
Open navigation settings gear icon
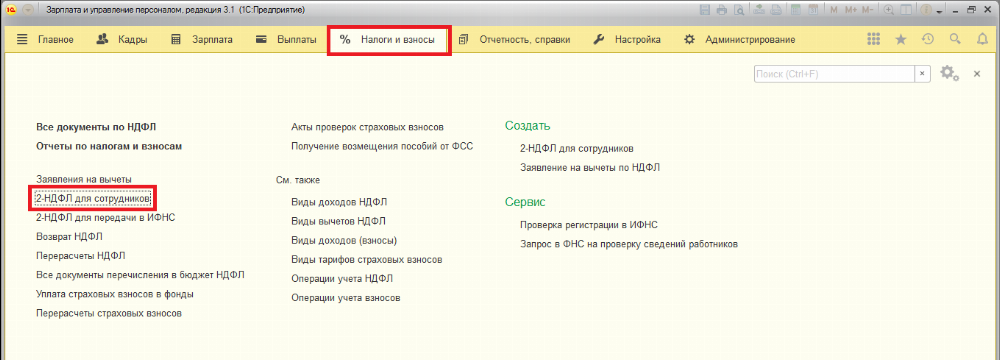coord(950,73)
